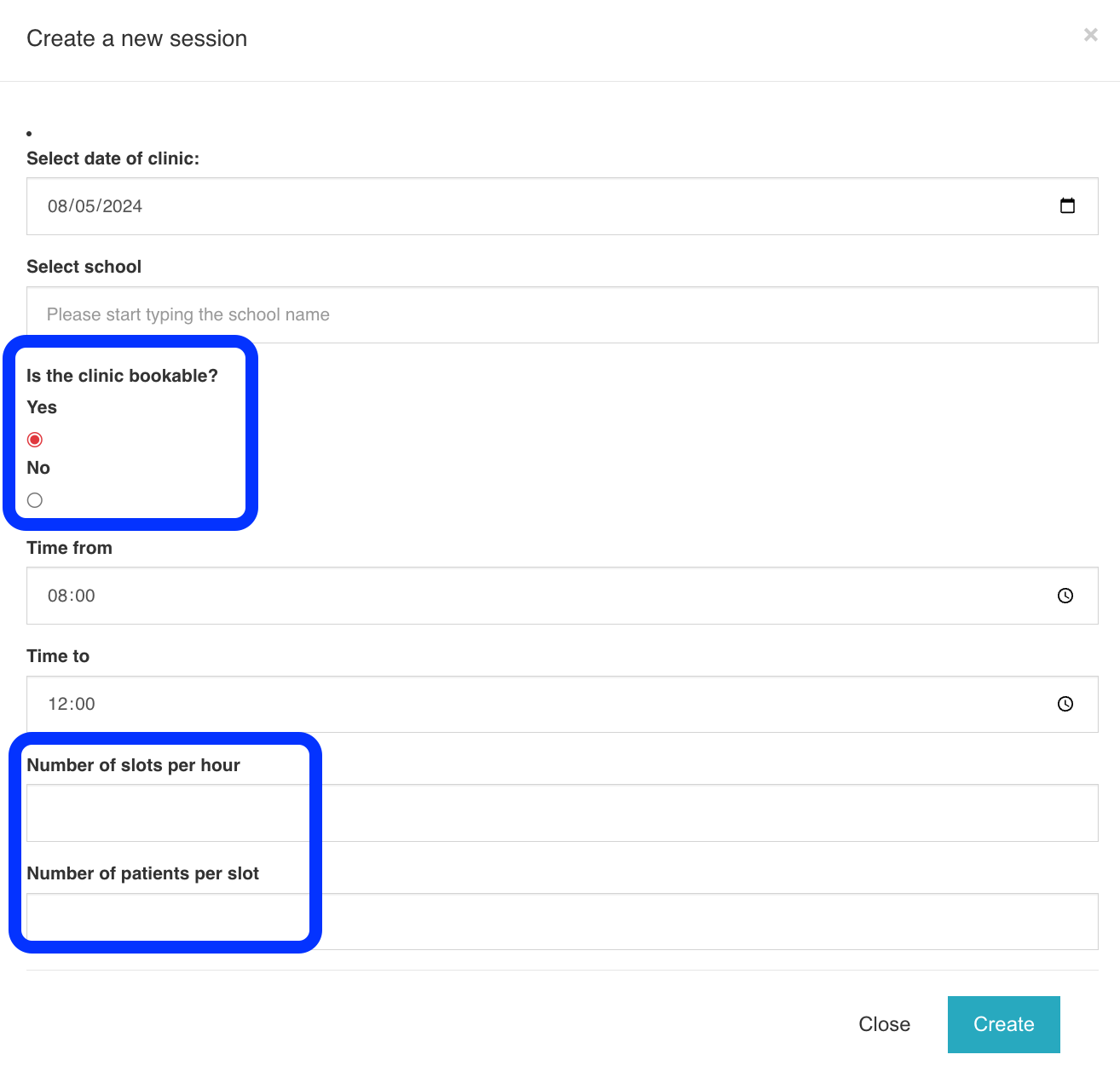Viewport: 1120px width, 1089px height.
Task: Click the Number of slots per hour input
Action: [562, 813]
